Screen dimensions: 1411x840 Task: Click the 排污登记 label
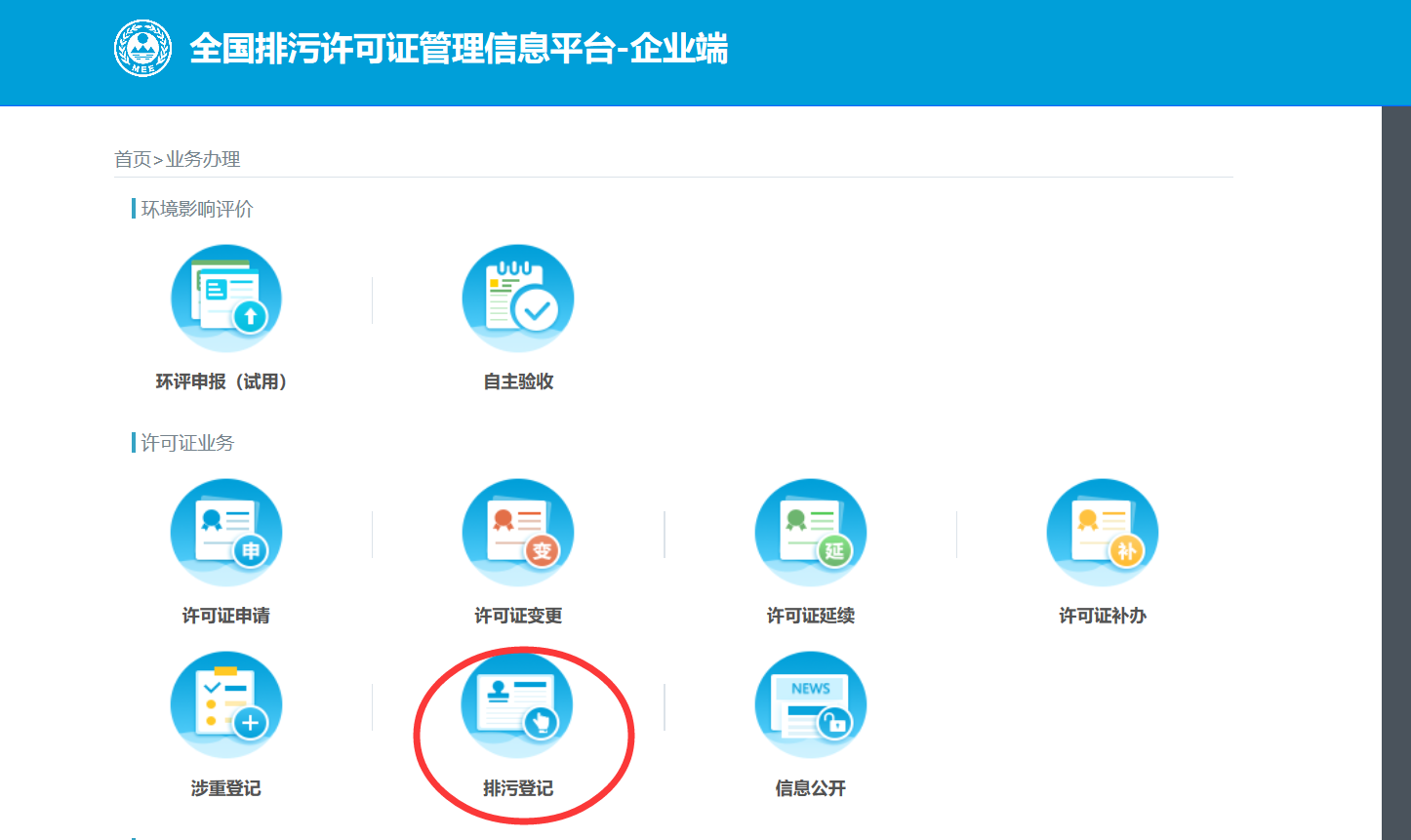tap(518, 788)
